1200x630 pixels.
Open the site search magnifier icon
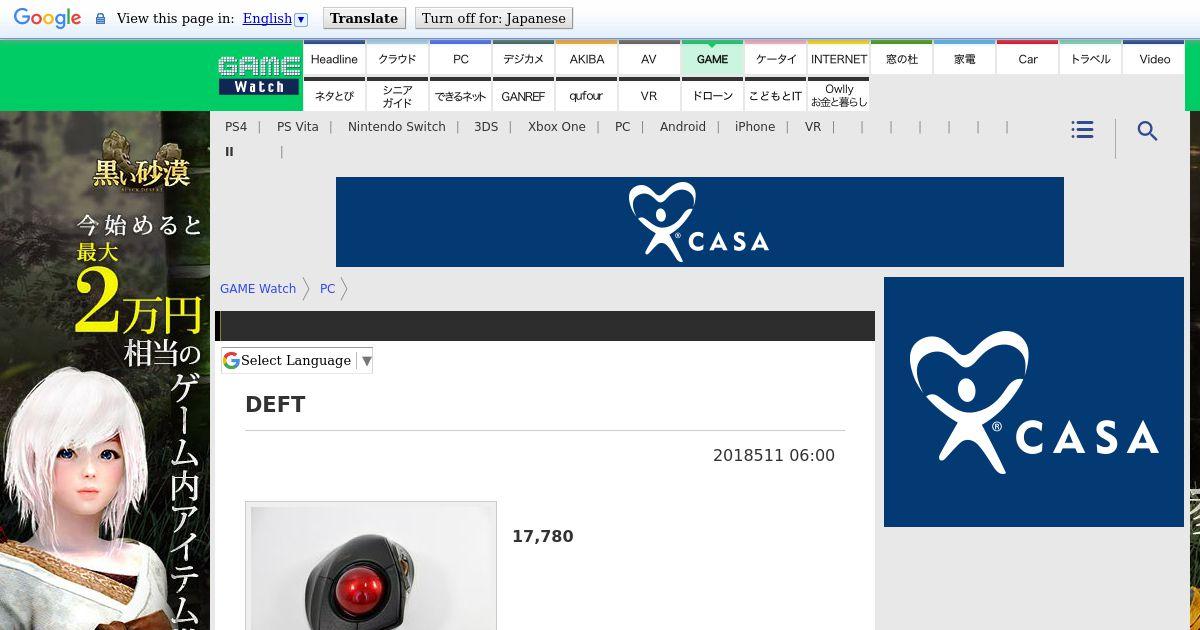(1147, 131)
